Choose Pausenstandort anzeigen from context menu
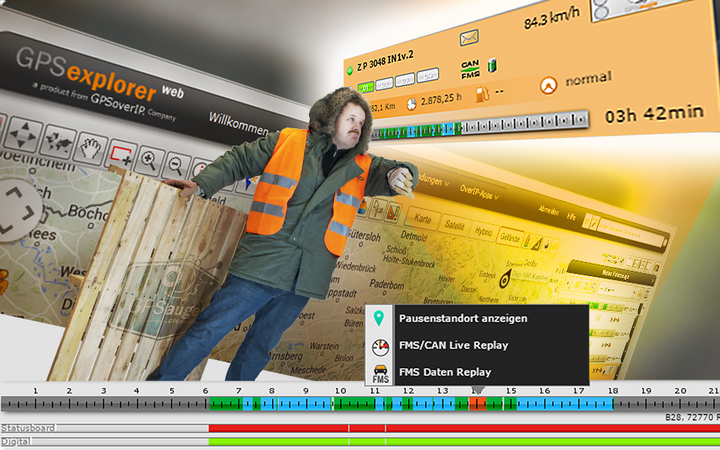The width and height of the screenshot is (720, 450). point(463,318)
